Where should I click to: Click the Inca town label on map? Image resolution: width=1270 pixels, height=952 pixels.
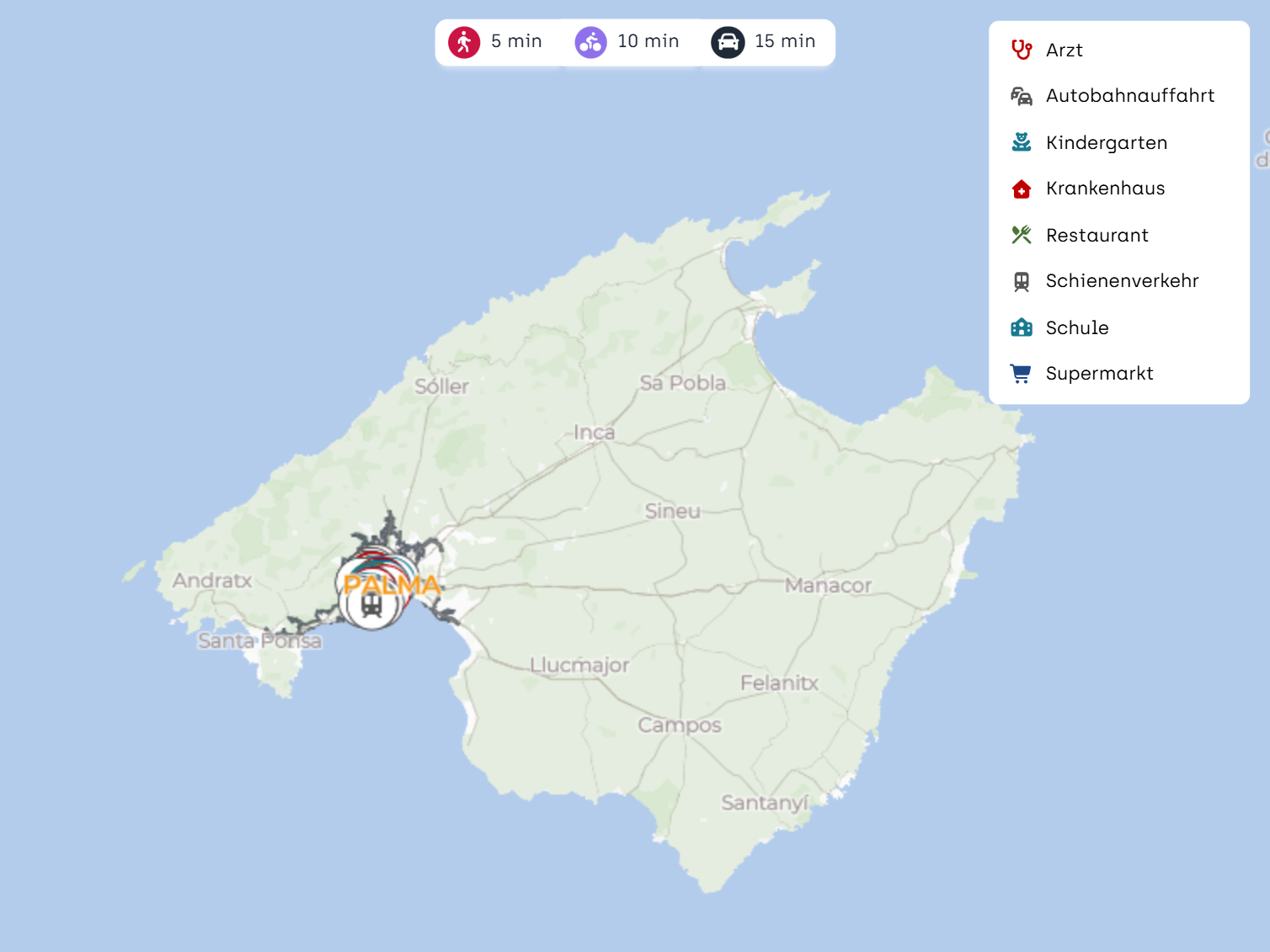pyautogui.click(x=594, y=433)
